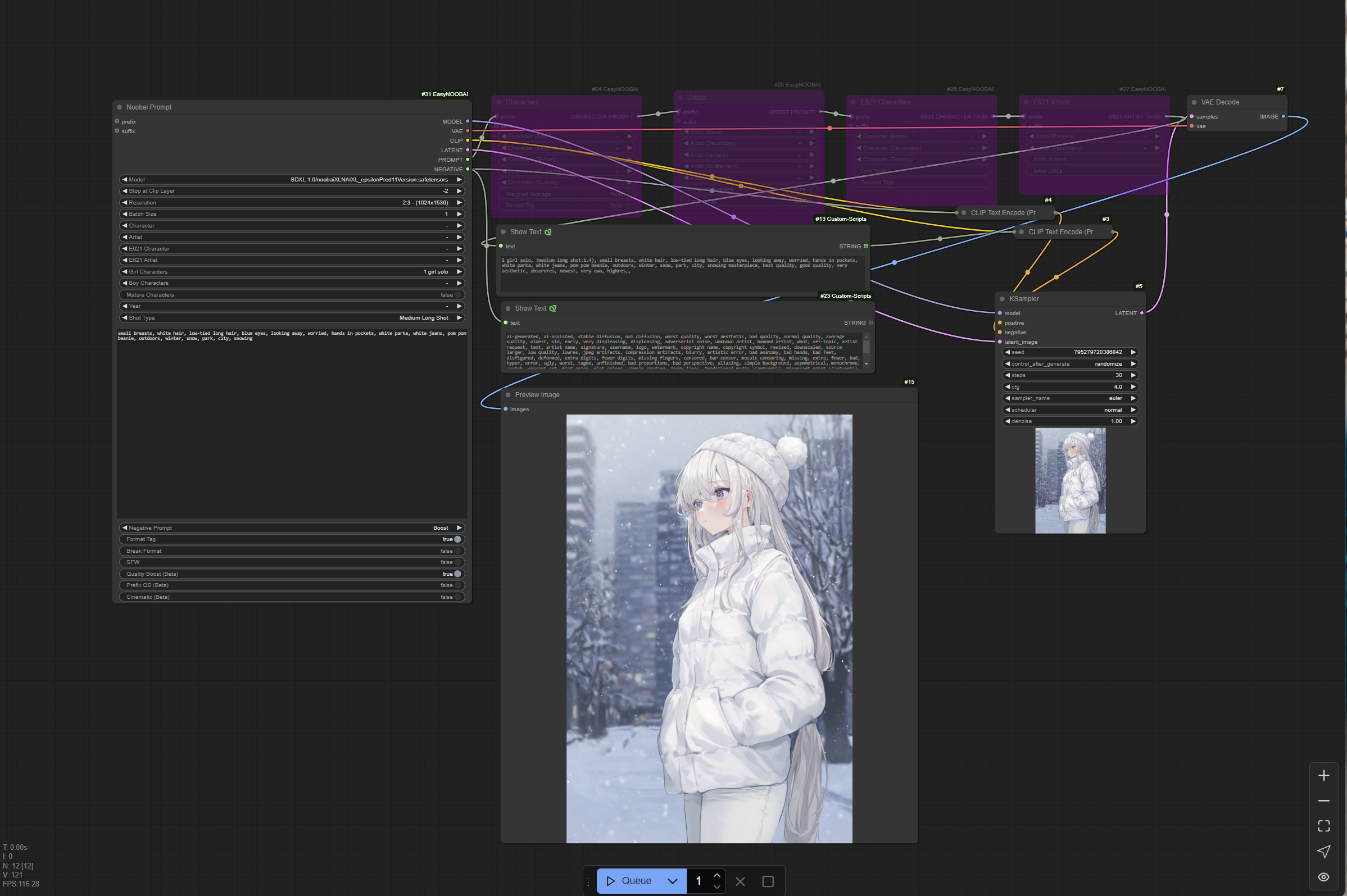The image size is (1347, 896).
Task: Toggle Quality Boost (Beta) switch
Action: (457, 574)
